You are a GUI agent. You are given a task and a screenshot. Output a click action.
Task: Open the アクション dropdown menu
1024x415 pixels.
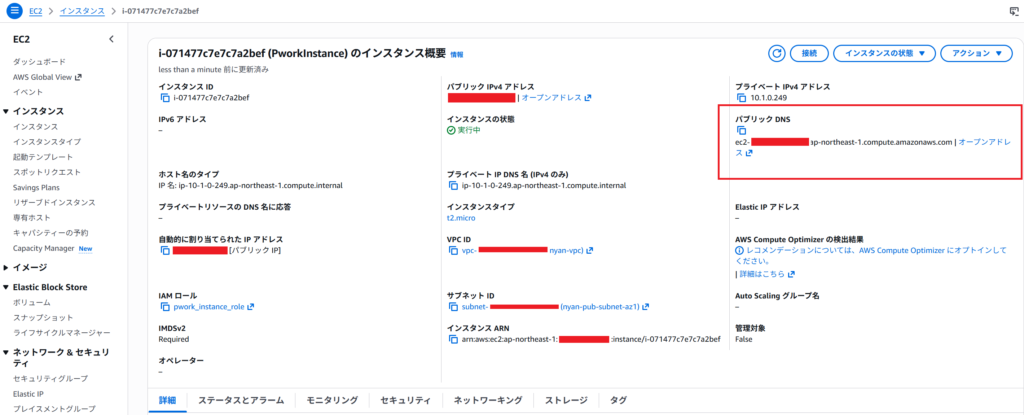[977, 53]
